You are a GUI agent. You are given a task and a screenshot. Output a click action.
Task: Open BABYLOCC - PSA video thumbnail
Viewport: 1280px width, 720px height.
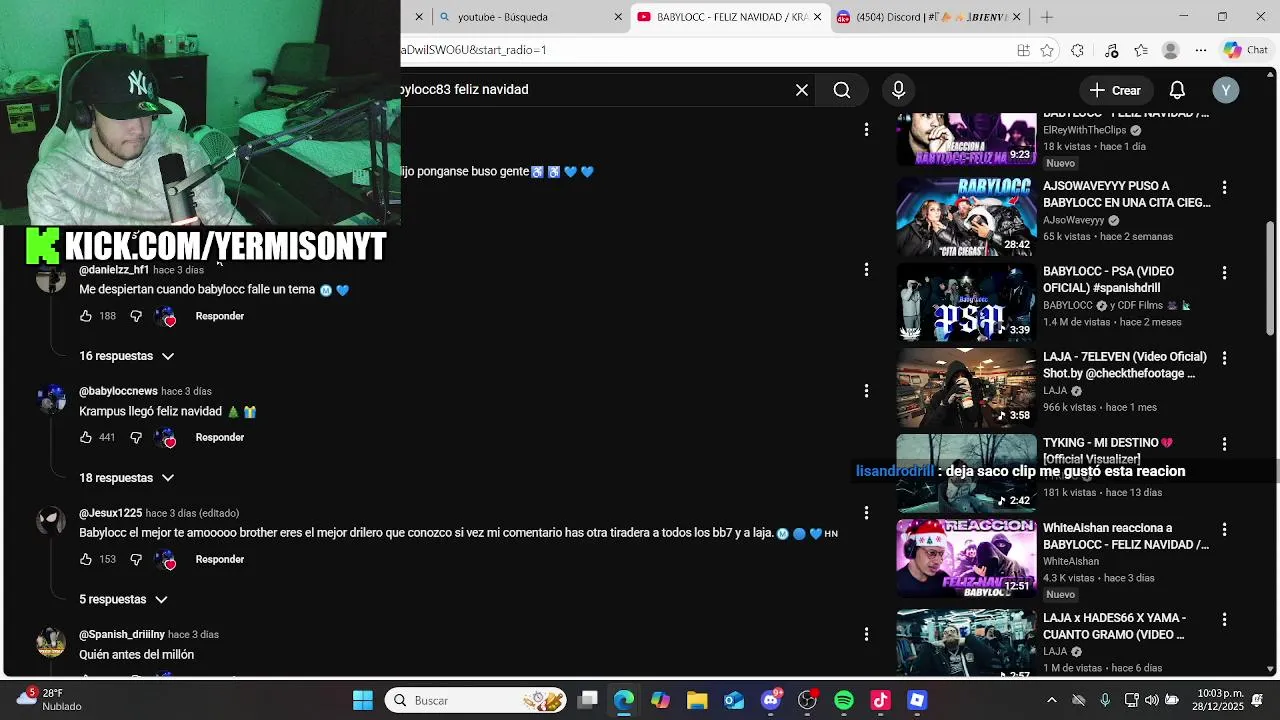click(x=966, y=302)
